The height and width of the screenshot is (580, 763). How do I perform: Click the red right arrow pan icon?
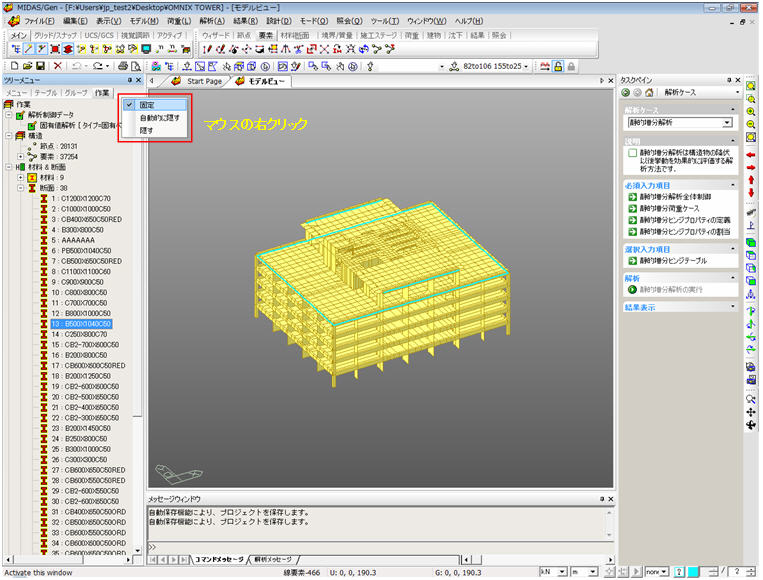pos(751,168)
